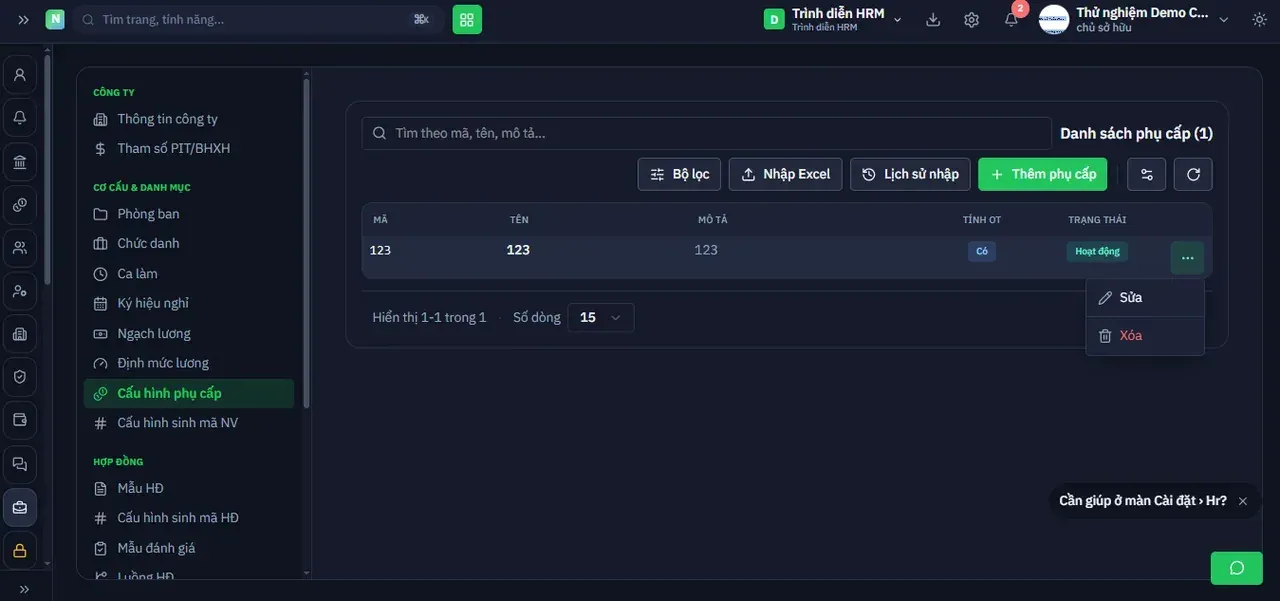
Task: Open the bank building icon in left rail
Action: pos(20,162)
